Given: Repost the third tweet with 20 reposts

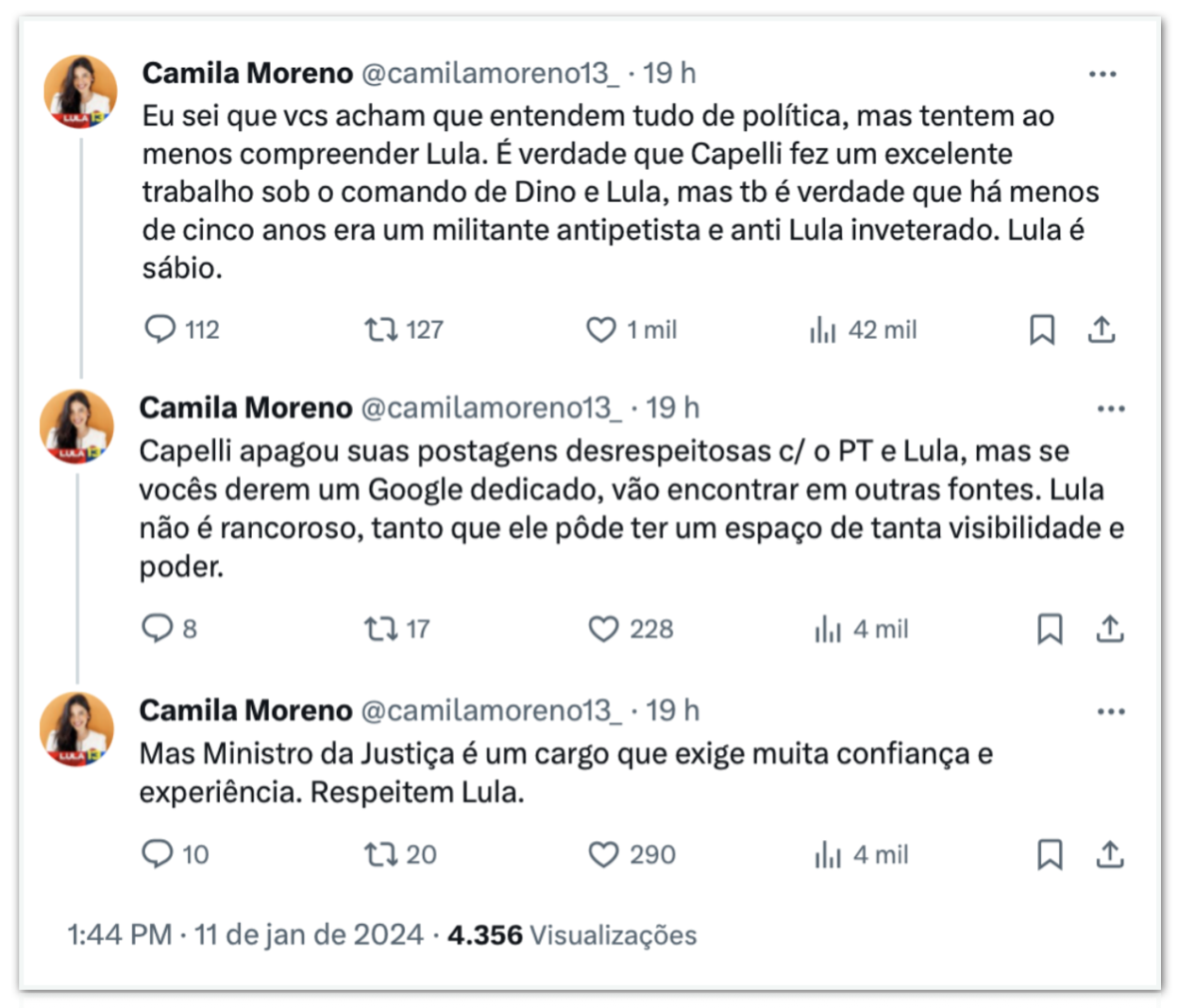Looking at the screenshot, I should pos(380,854).
